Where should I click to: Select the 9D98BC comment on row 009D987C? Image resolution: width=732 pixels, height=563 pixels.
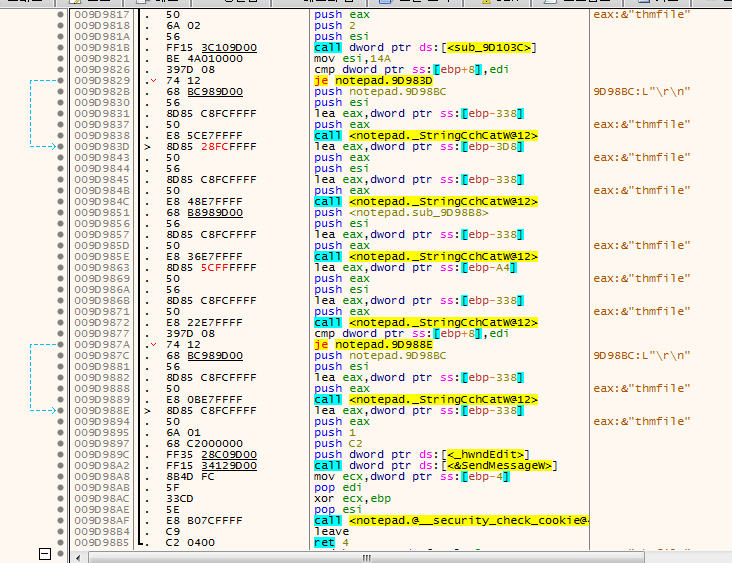click(x=642, y=356)
